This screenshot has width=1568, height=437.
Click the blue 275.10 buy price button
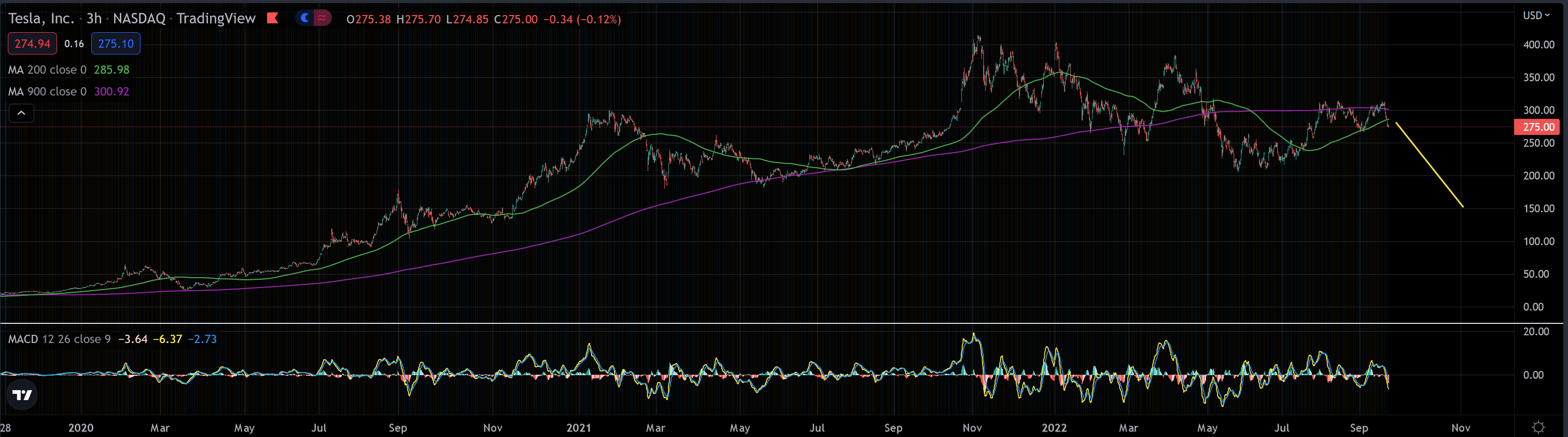pyautogui.click(x=116, y=44)
